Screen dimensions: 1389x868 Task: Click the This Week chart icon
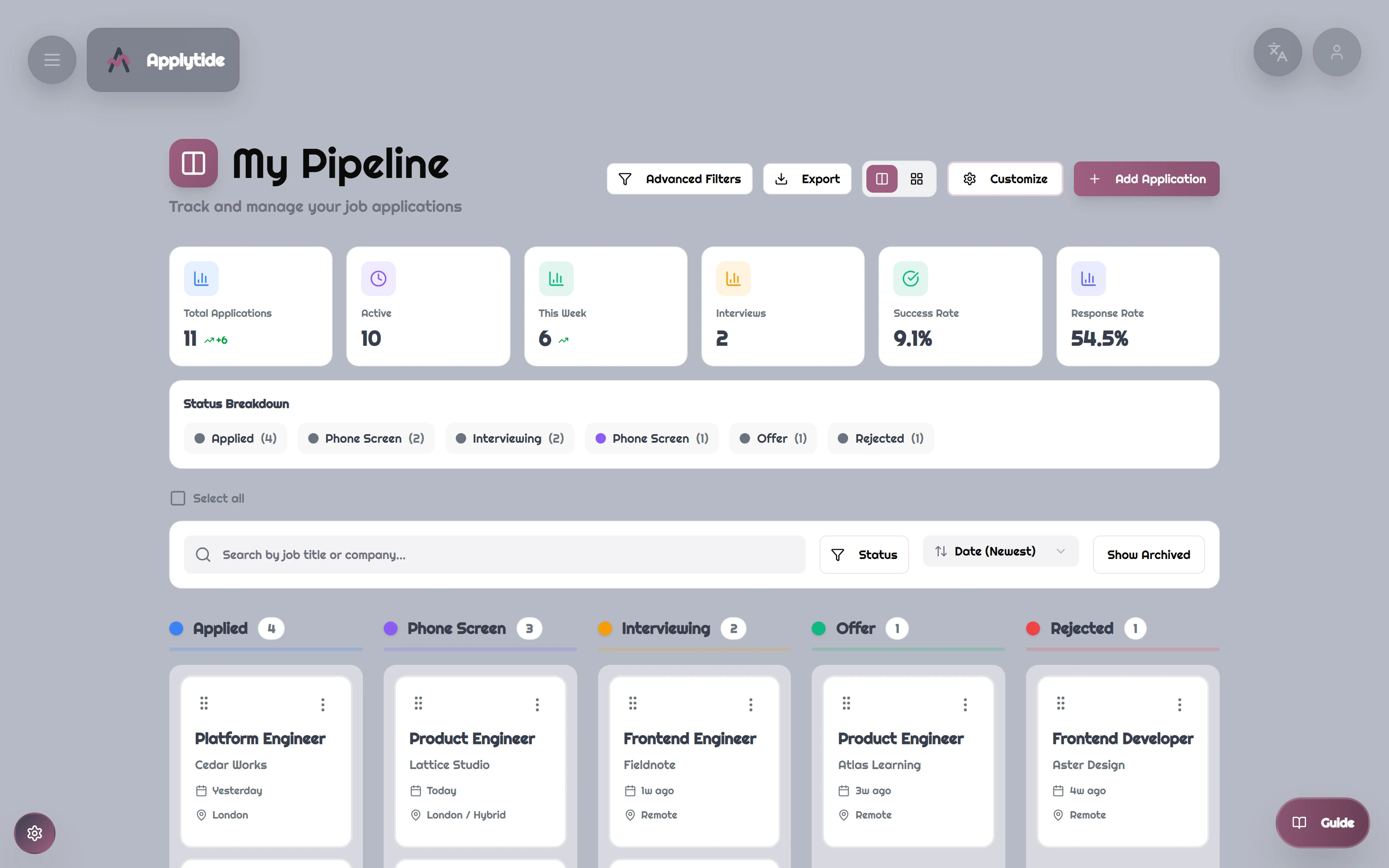tap(556, 279)
